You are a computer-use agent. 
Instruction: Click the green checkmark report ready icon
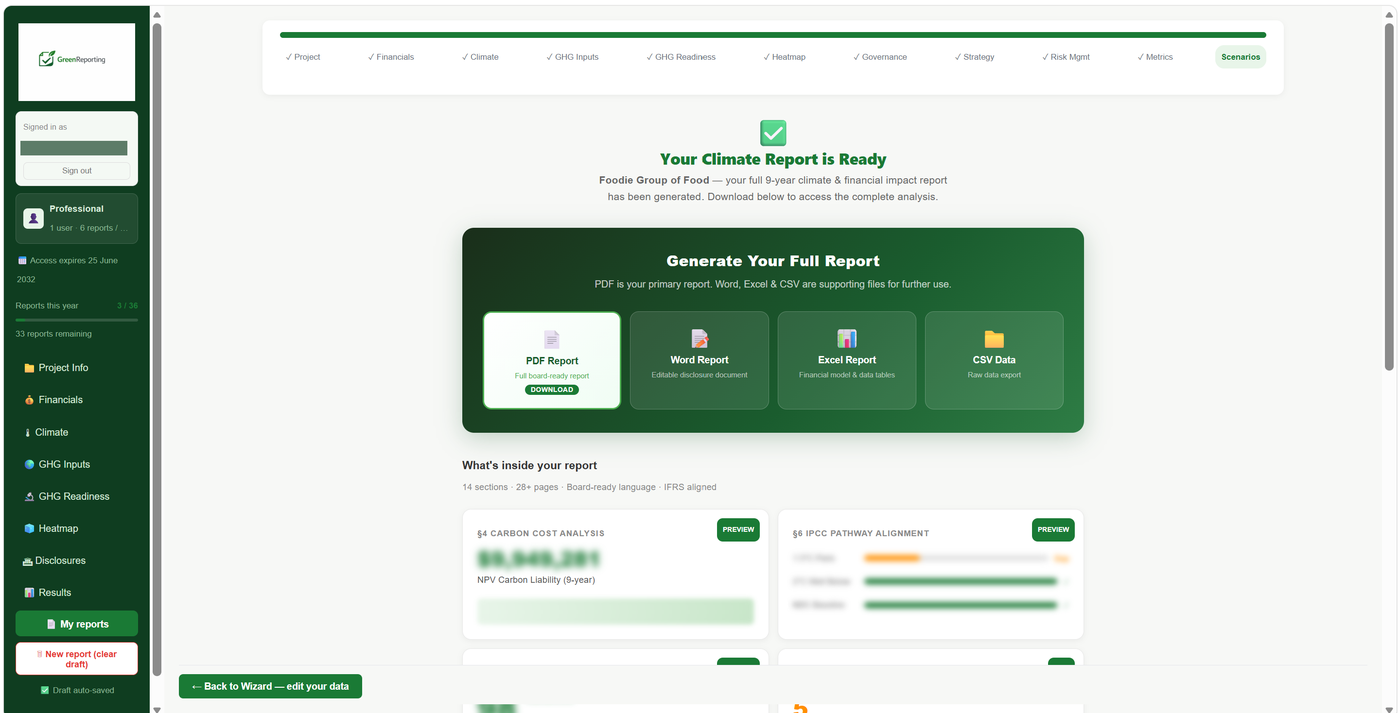click(773, 133)
